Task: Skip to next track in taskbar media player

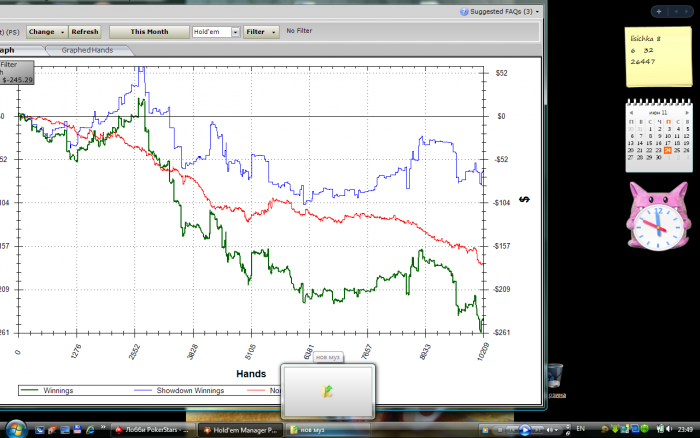Action: [x=537, y=430]
